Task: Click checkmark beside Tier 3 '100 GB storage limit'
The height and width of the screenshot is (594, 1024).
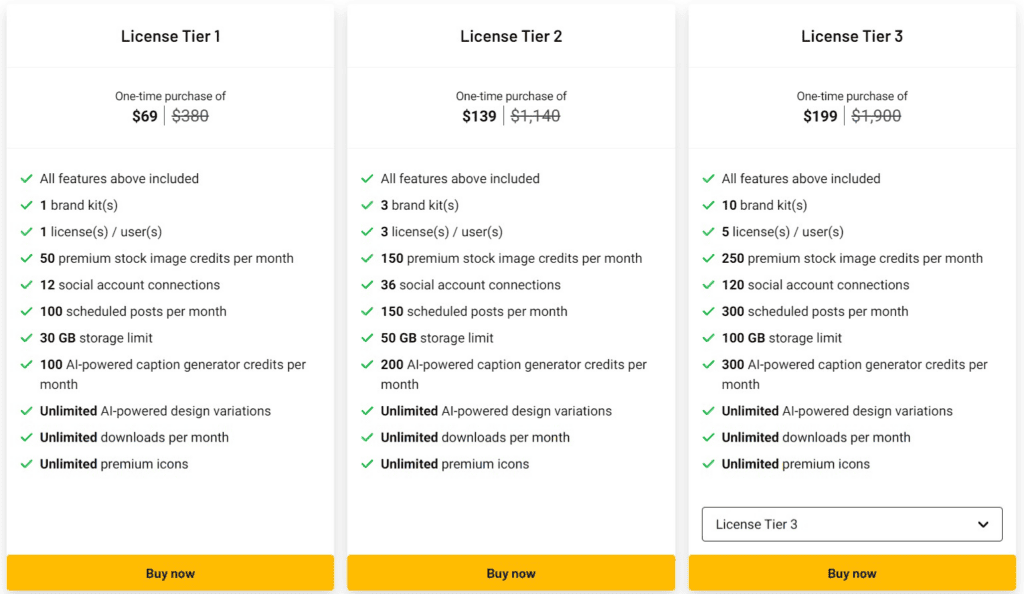Action: [x=709, y=338]
